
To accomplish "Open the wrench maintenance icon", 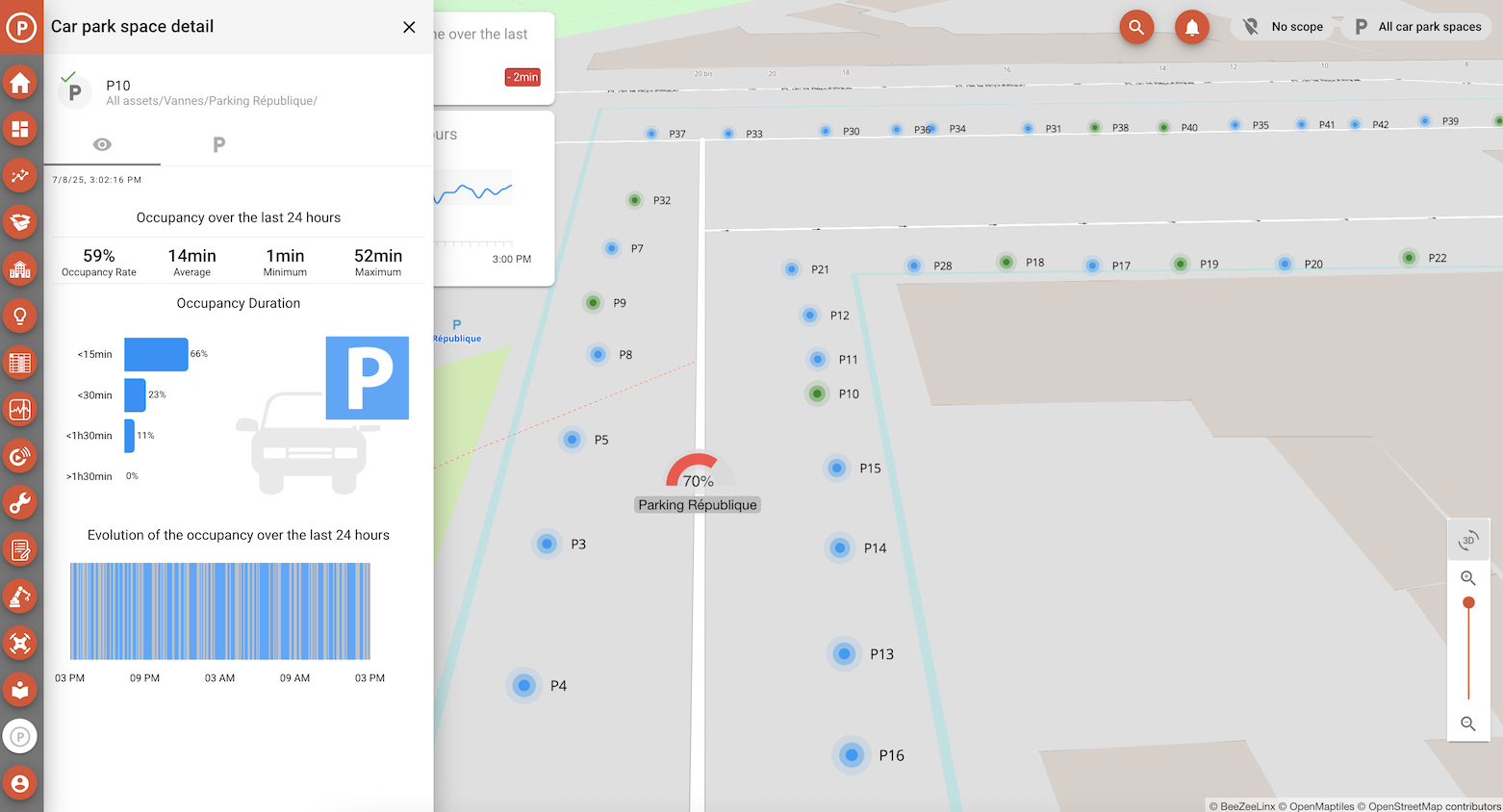I will pos(20,503).
